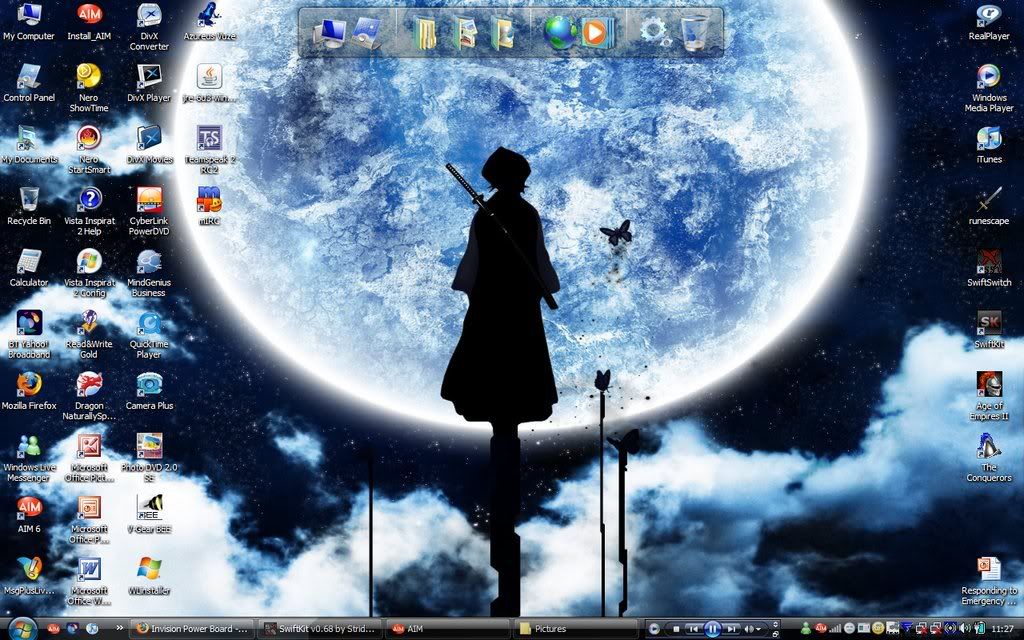
Task: Open the documents folder in dock
Action: tap(424, 33)
